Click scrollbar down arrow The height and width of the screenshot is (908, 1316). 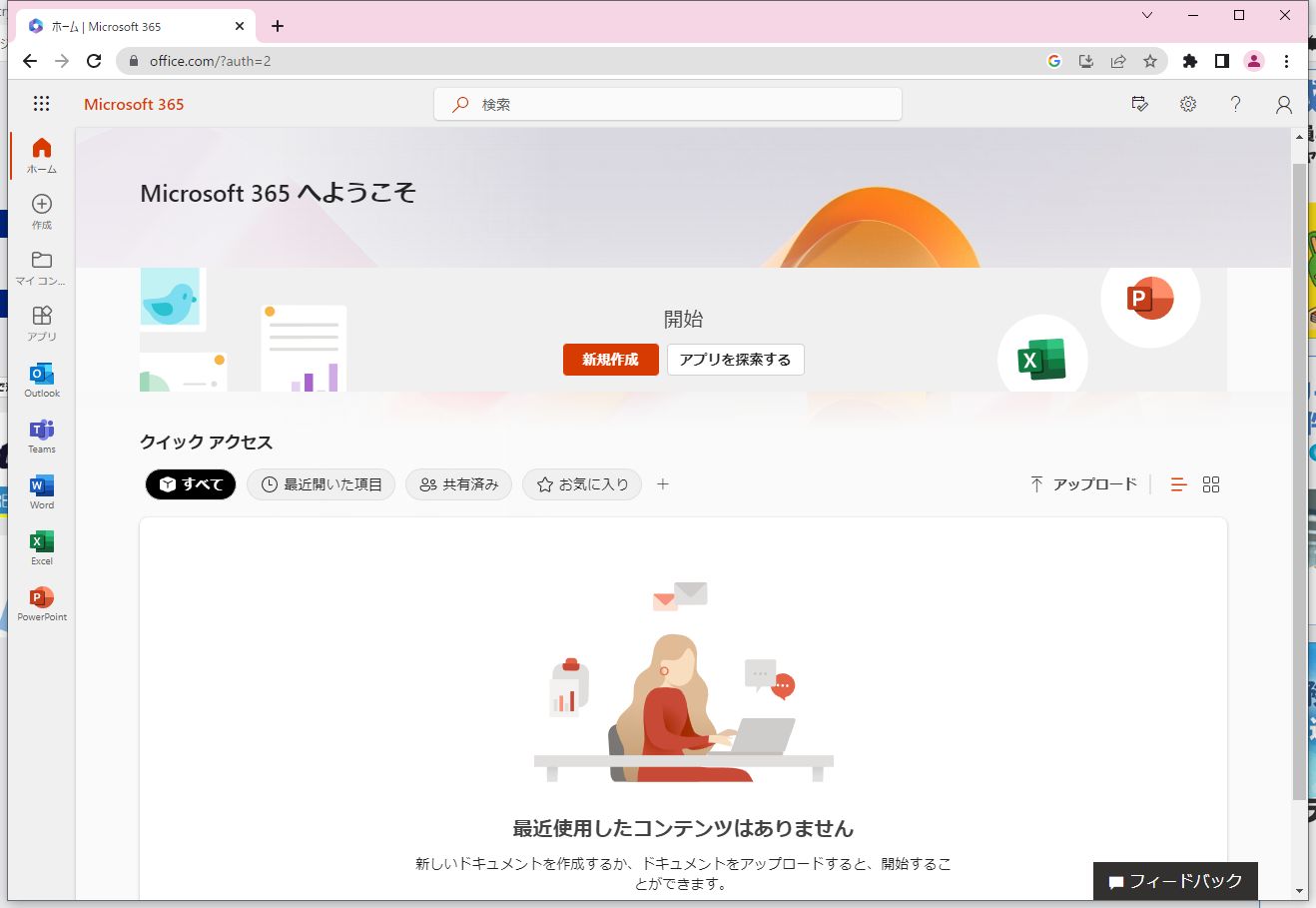click(x=1299, y=891)
